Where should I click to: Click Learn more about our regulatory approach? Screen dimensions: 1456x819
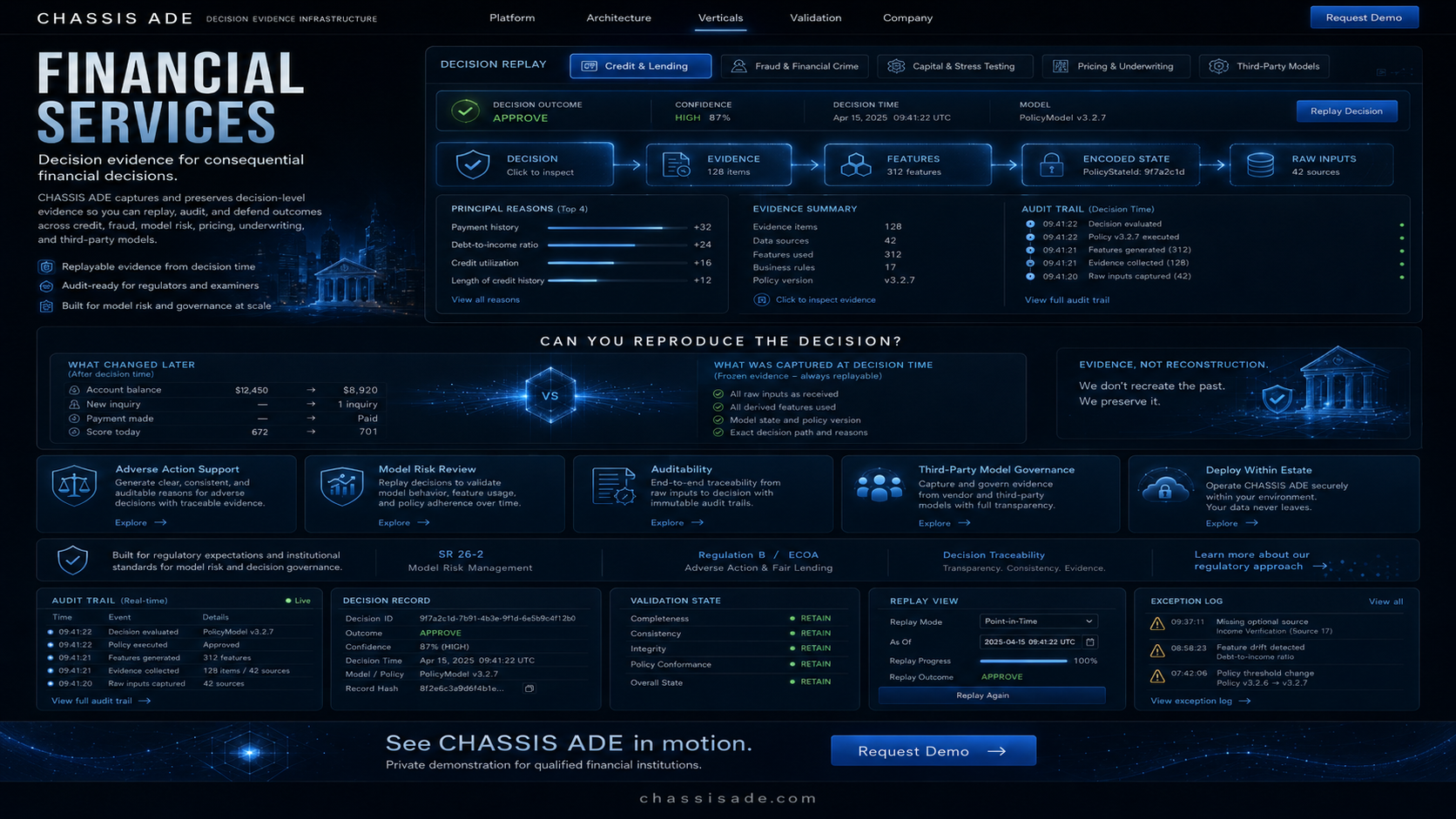click(x=1260, y=561)
